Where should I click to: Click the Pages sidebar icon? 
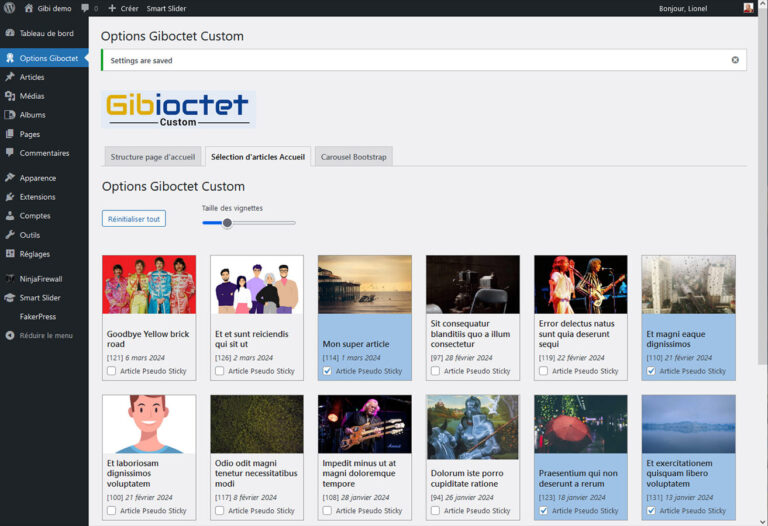point(10,134)
